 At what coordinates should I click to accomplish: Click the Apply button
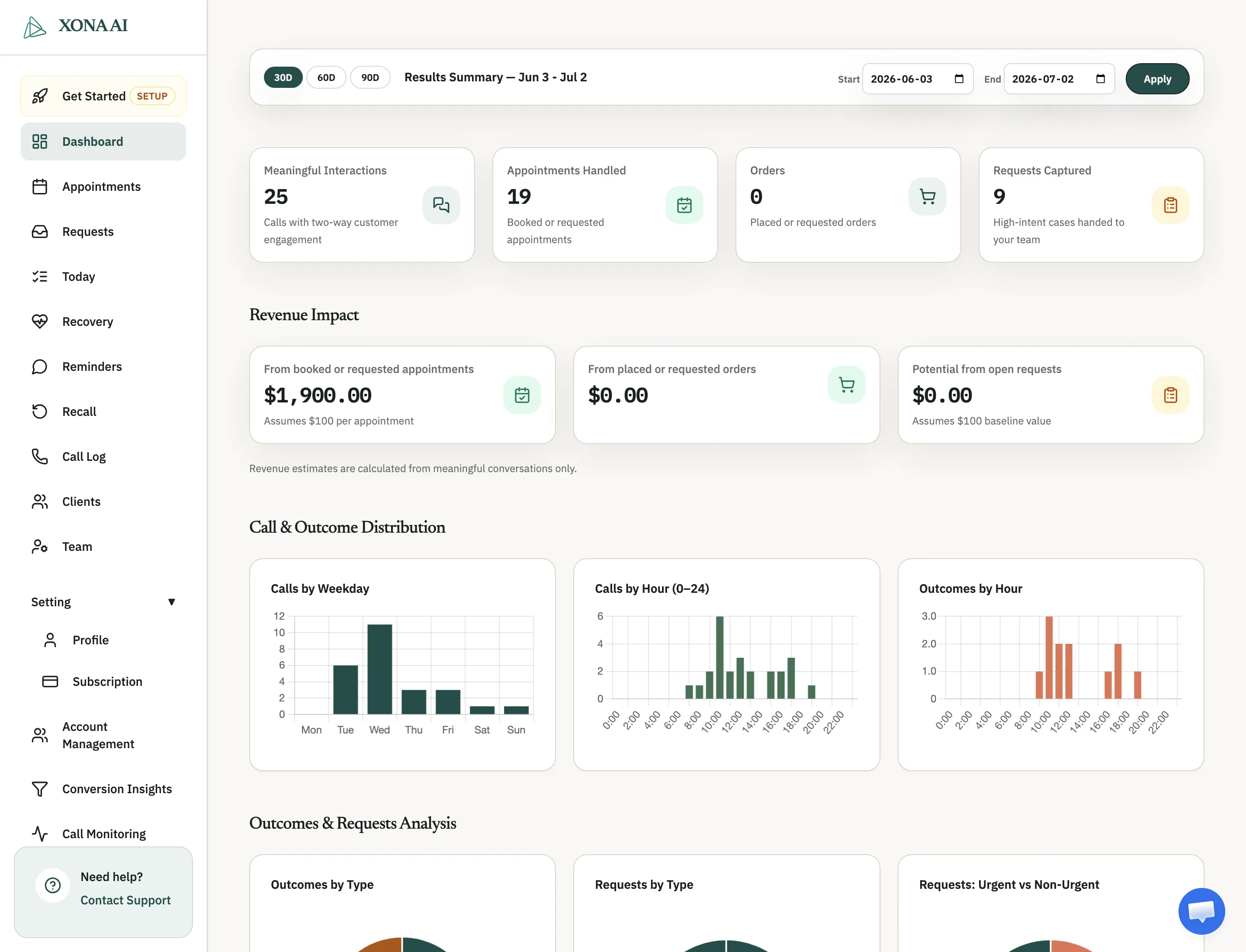1157,79
